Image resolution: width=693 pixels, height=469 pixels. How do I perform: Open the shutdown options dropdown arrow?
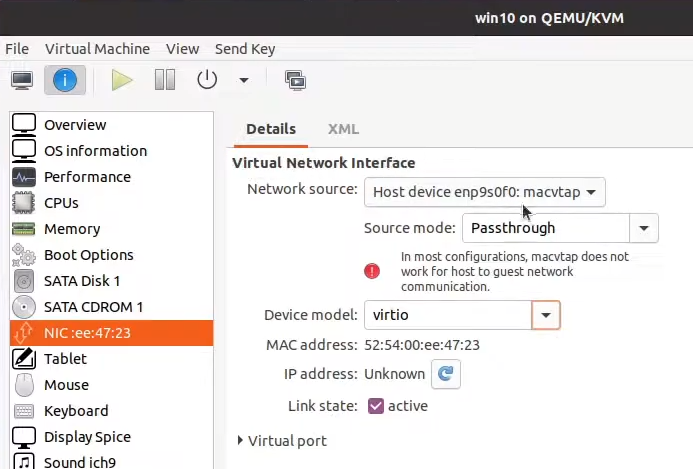tap(244, 80)
